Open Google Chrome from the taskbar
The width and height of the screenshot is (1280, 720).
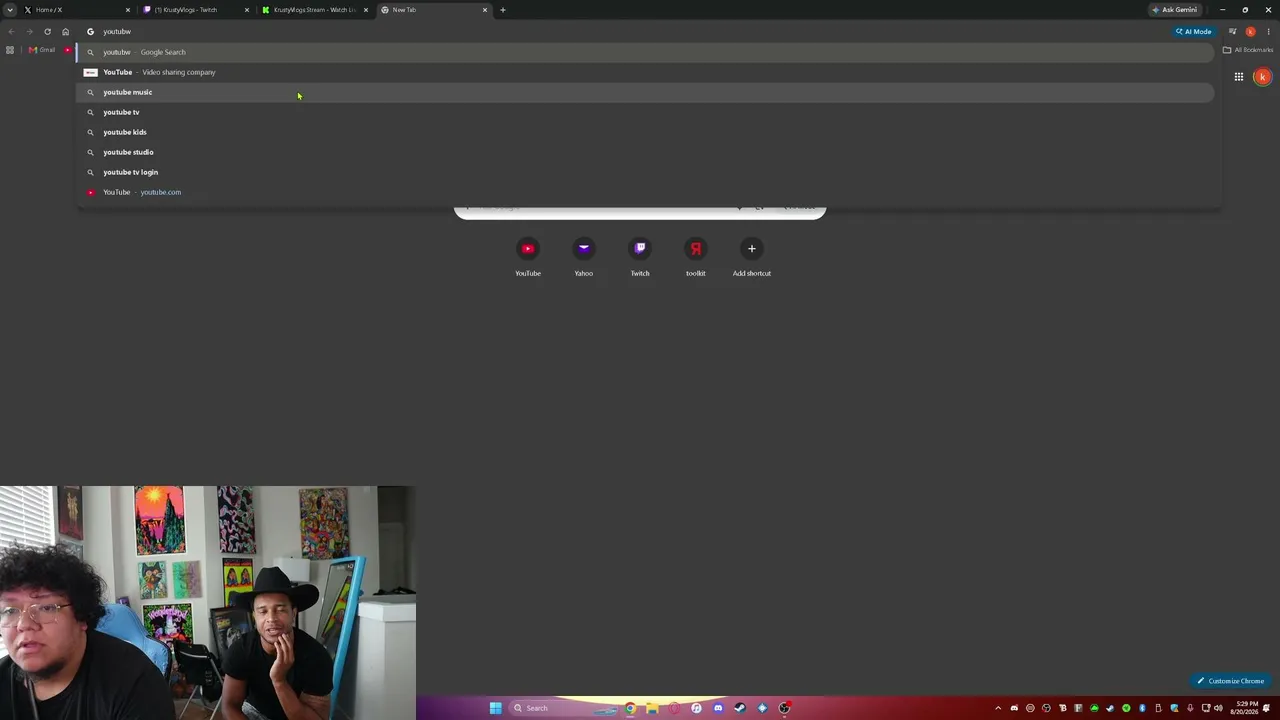click(630, 708)
